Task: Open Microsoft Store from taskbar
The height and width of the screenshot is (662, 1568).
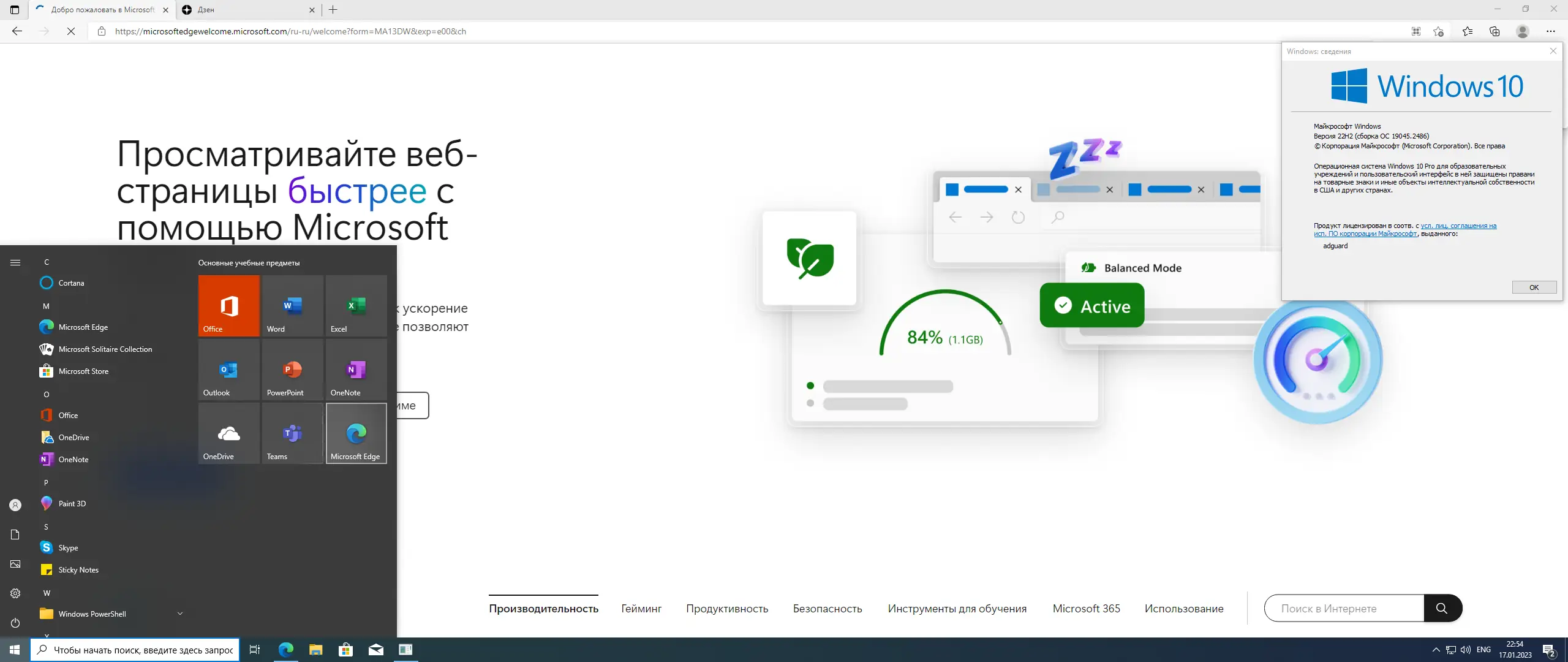Action: [346, 650]
